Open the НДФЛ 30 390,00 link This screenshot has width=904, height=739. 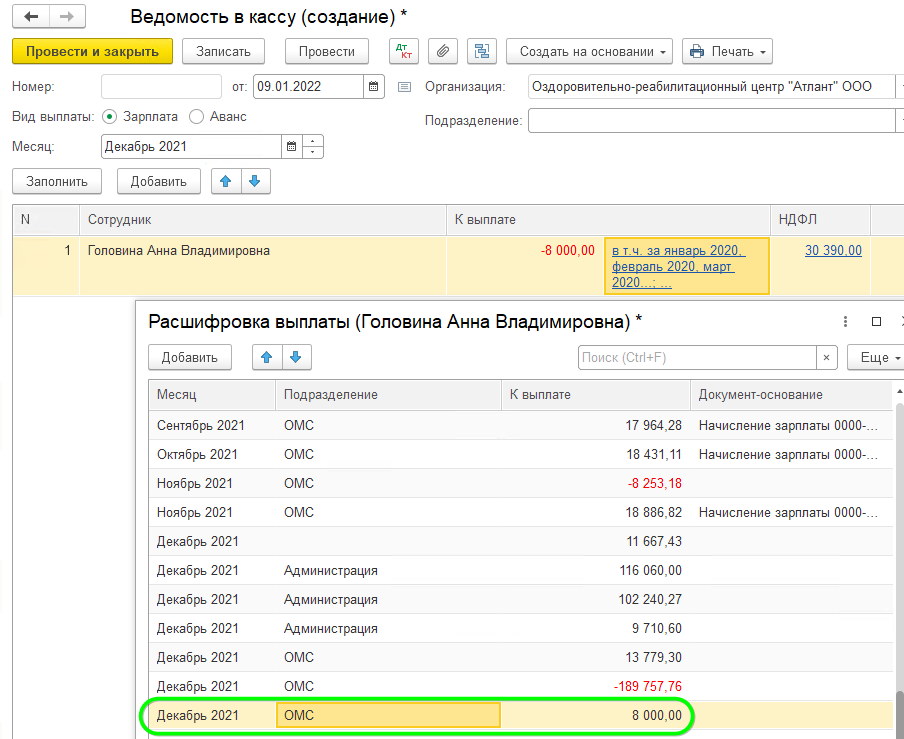point(832,251)
